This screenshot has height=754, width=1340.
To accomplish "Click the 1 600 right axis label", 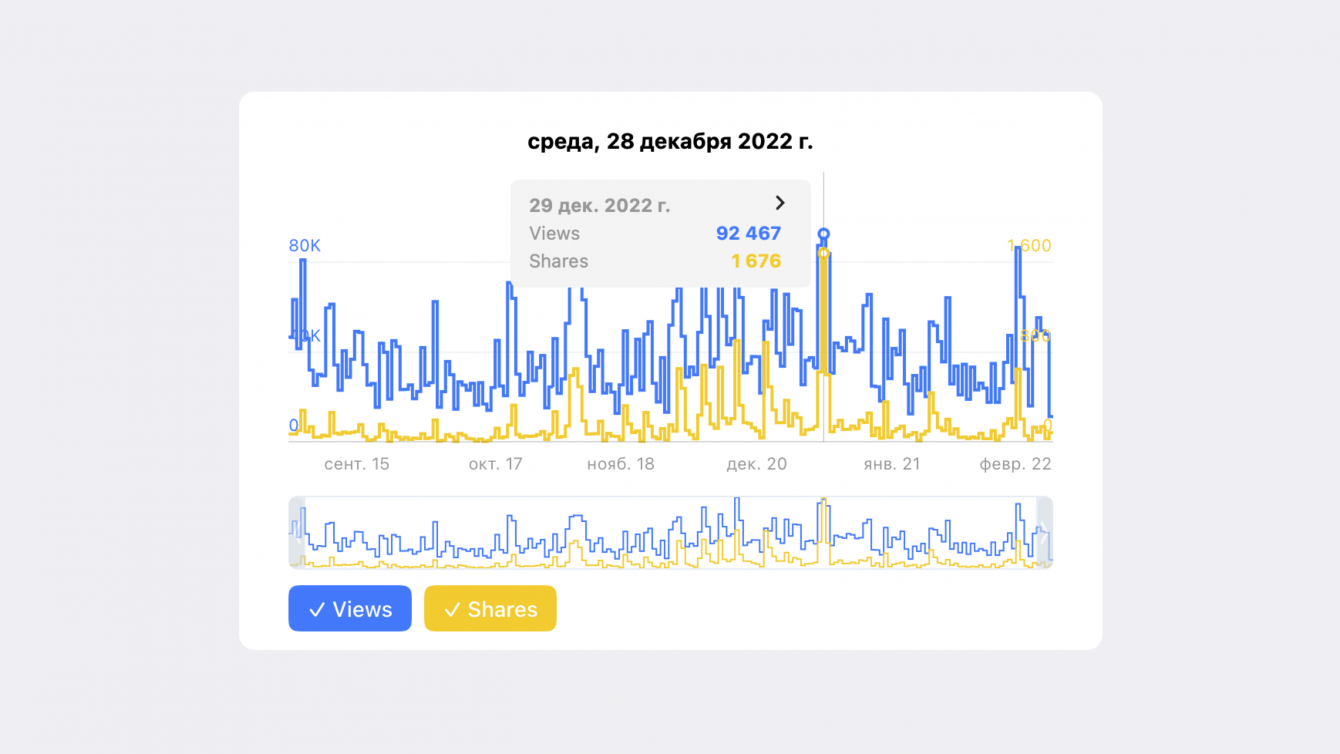I will click(1029, 246).
